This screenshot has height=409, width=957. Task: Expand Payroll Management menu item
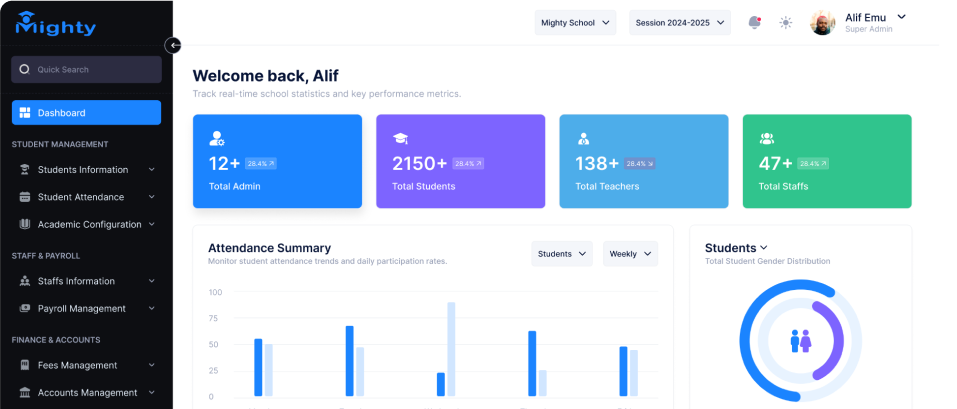pyautogui.click(x=86, y=309)
